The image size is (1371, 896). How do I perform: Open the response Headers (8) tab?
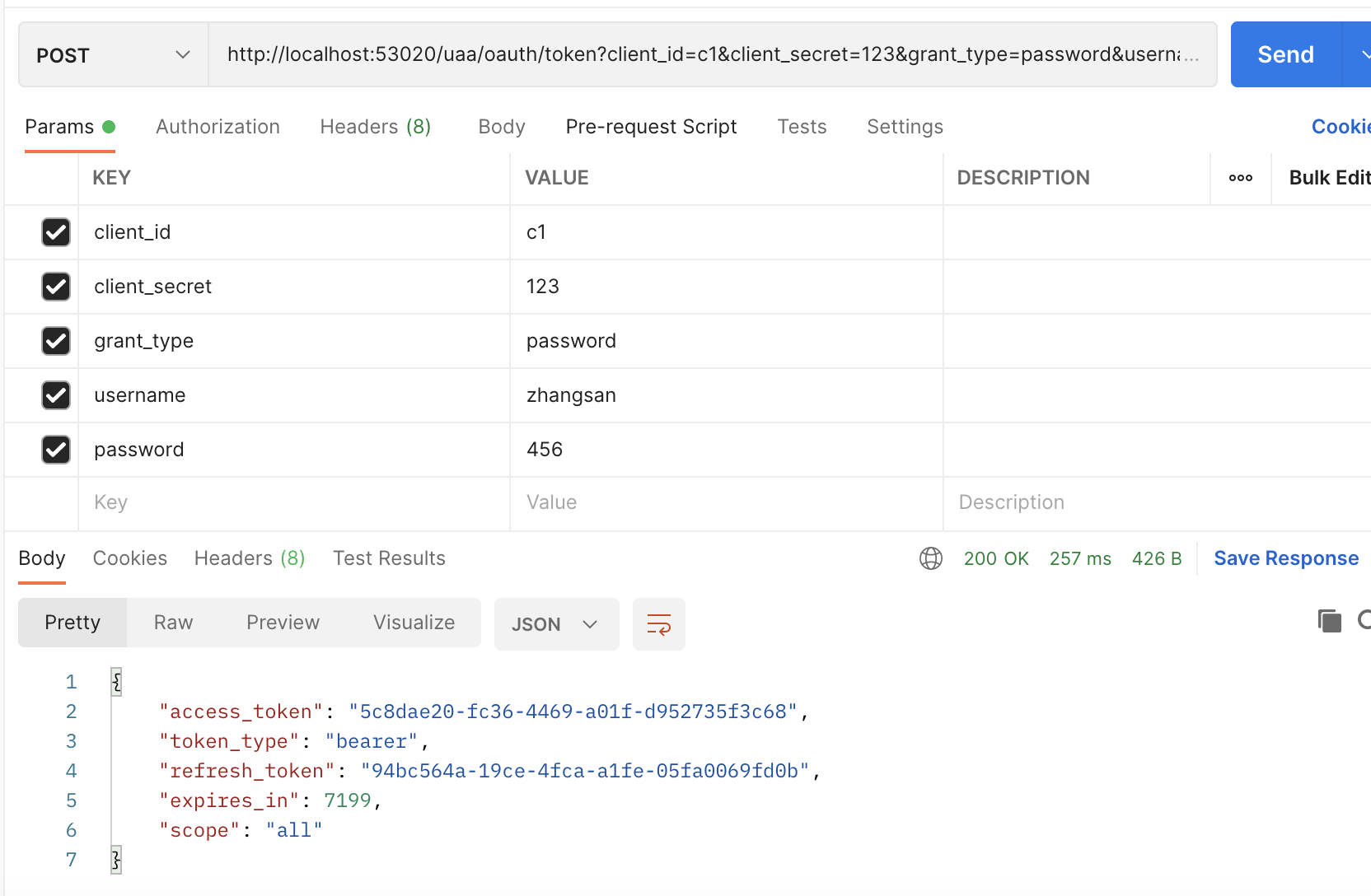click(250, 558)
